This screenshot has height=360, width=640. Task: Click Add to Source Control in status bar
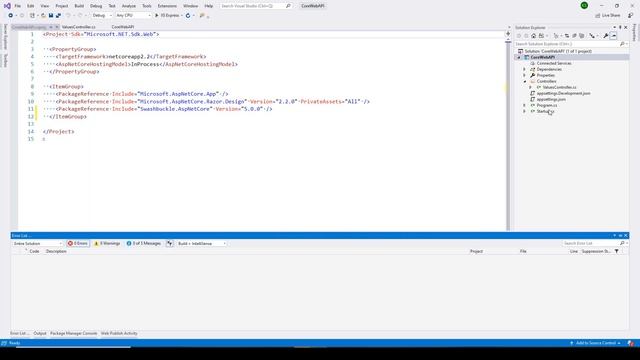tap(596, 343)
